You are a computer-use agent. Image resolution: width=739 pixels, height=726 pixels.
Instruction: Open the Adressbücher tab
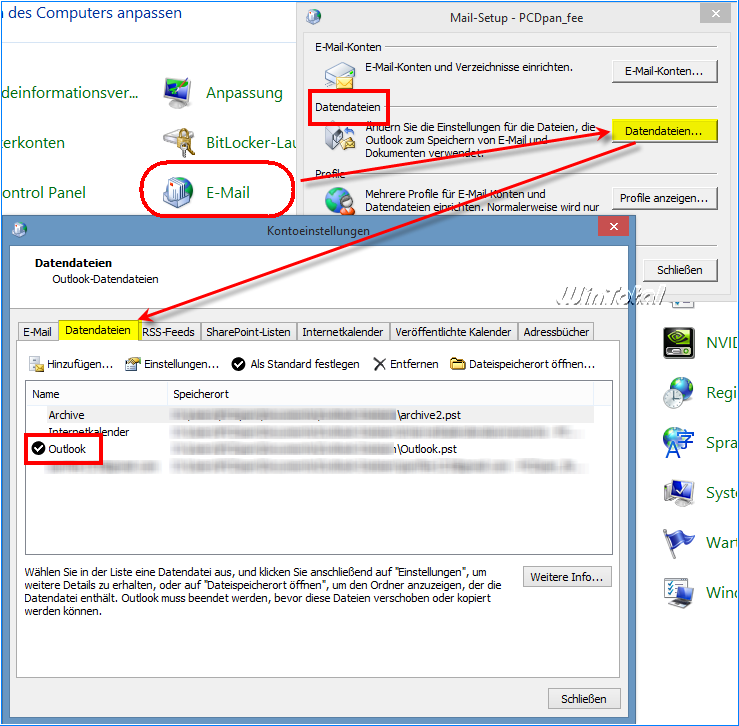(556, 332)
